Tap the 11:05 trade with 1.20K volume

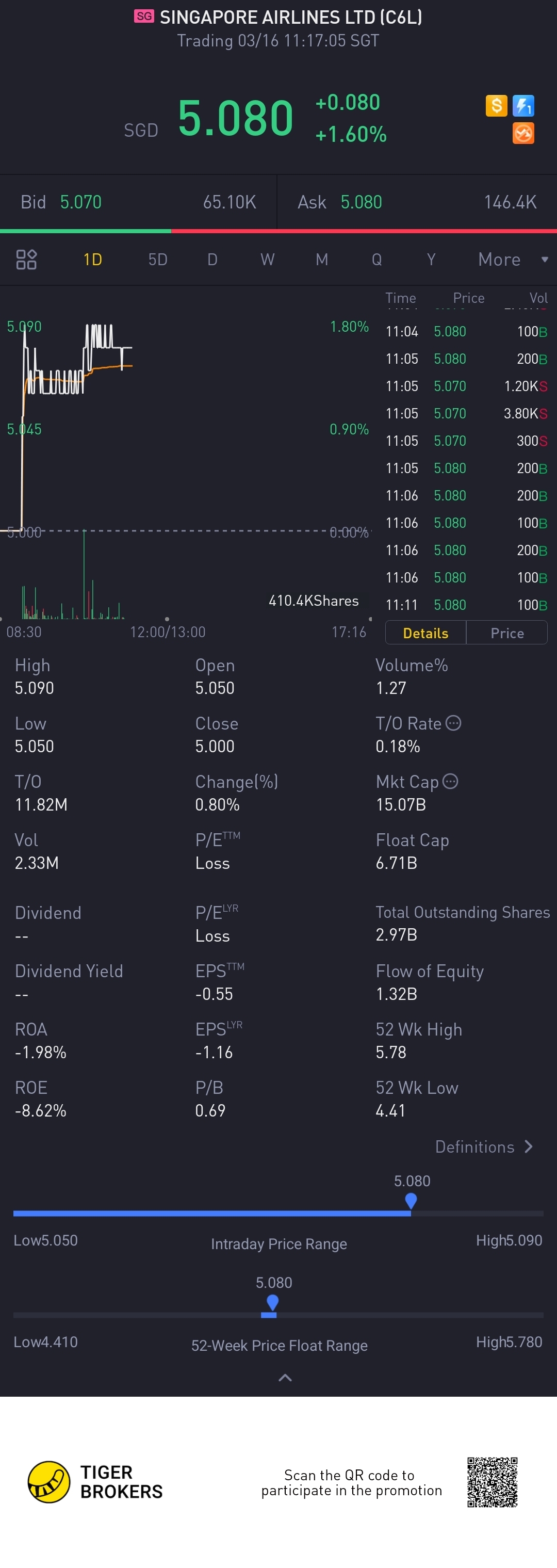[466, 386]
